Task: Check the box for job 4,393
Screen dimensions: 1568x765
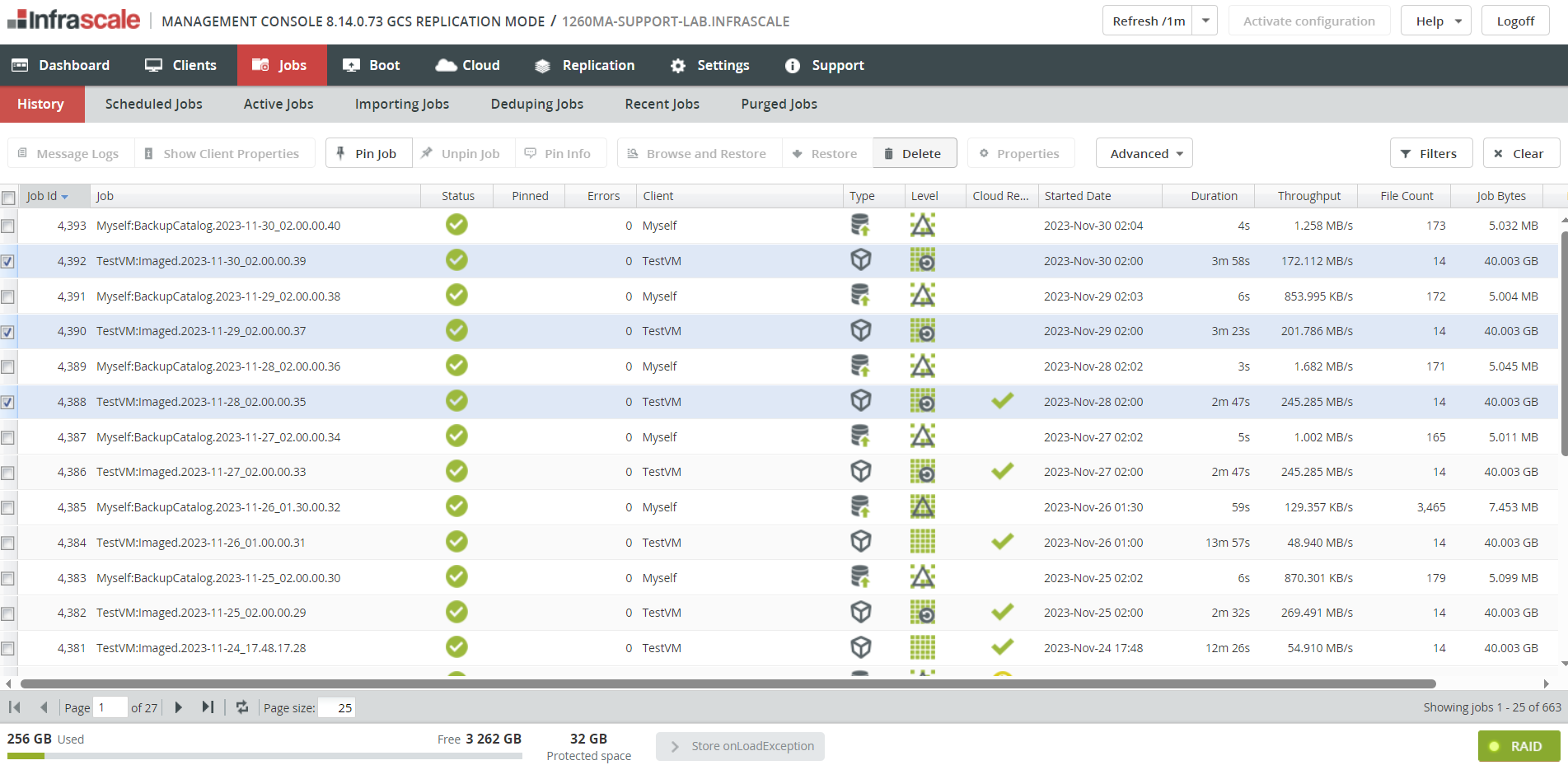Action: click(x=7, y=226)
